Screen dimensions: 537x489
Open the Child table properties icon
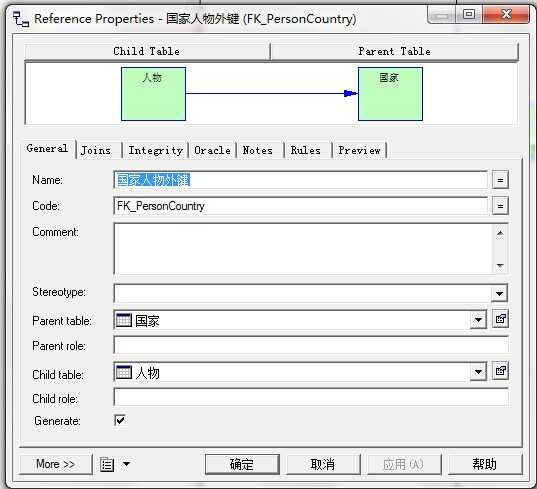pyautogui.click(x=500, y=371)
